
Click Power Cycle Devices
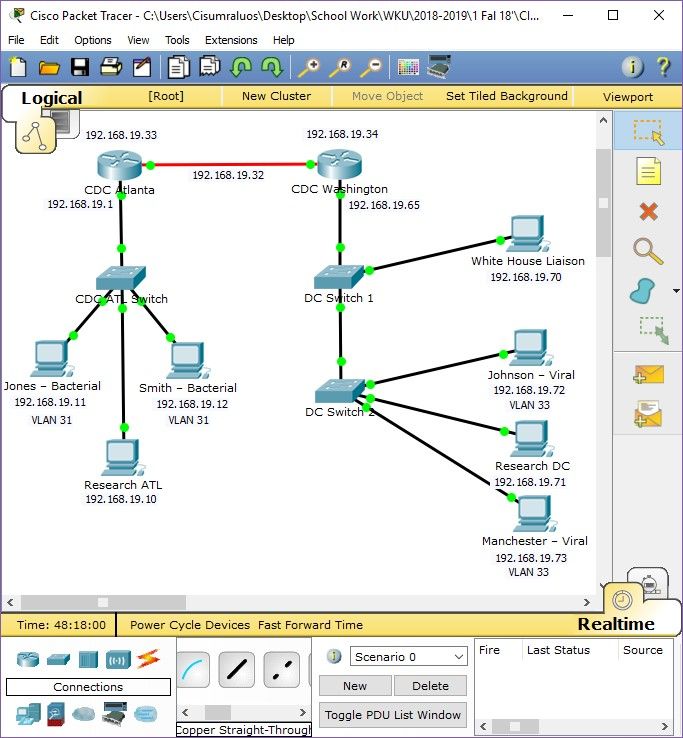190,625
